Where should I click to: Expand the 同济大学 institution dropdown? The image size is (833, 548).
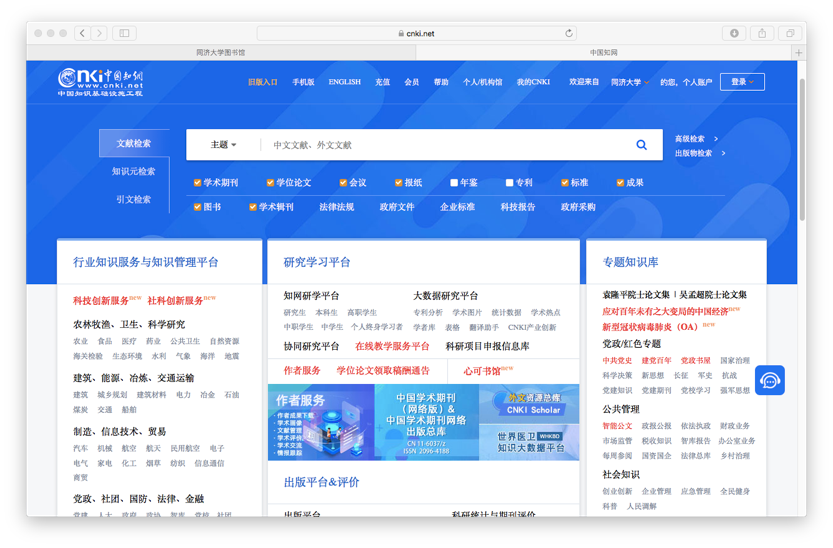[x=630, y=82]
